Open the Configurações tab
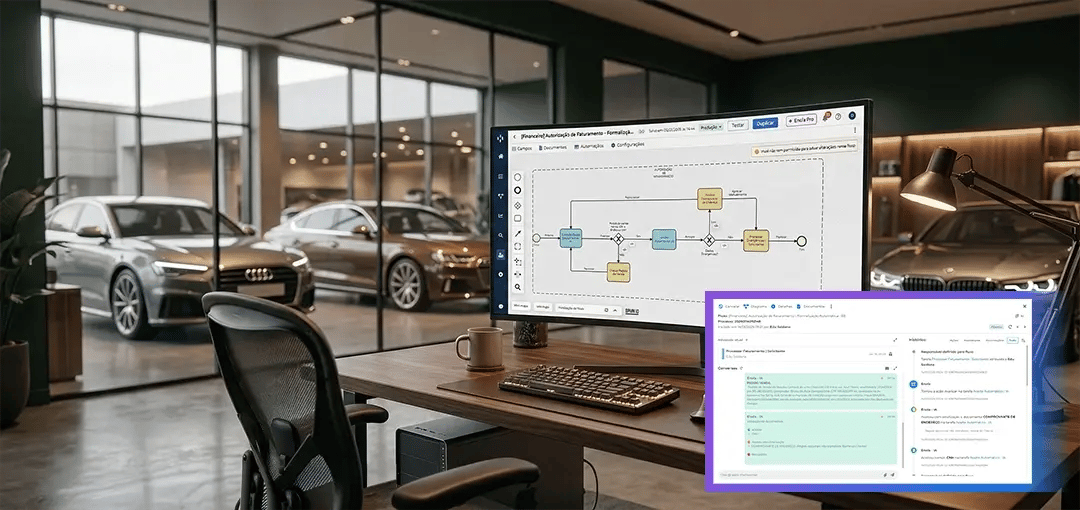The image size is (1080, 510). pyautogui.click(x=629, y=145)
